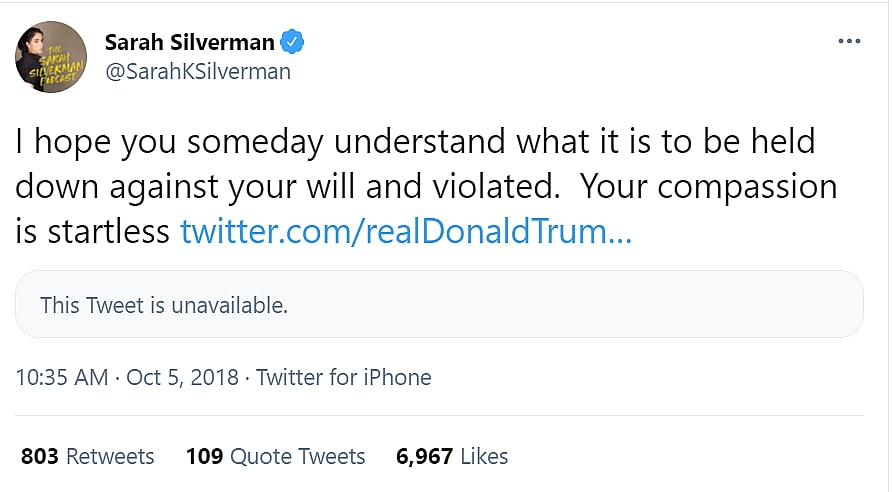Image resolution: width=894 pixels, height=492 pixels.
Task: Open the three-dot more options menu
Action: (848, 42)
